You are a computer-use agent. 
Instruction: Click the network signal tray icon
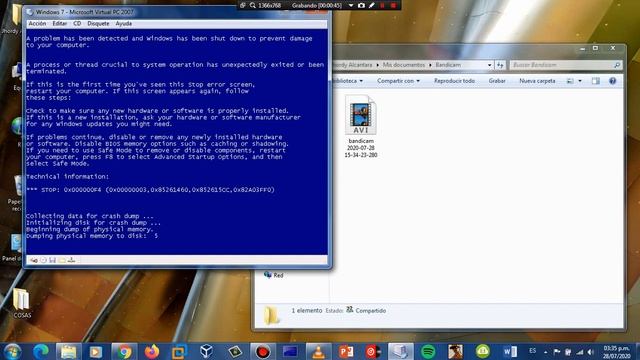(580, 351)
